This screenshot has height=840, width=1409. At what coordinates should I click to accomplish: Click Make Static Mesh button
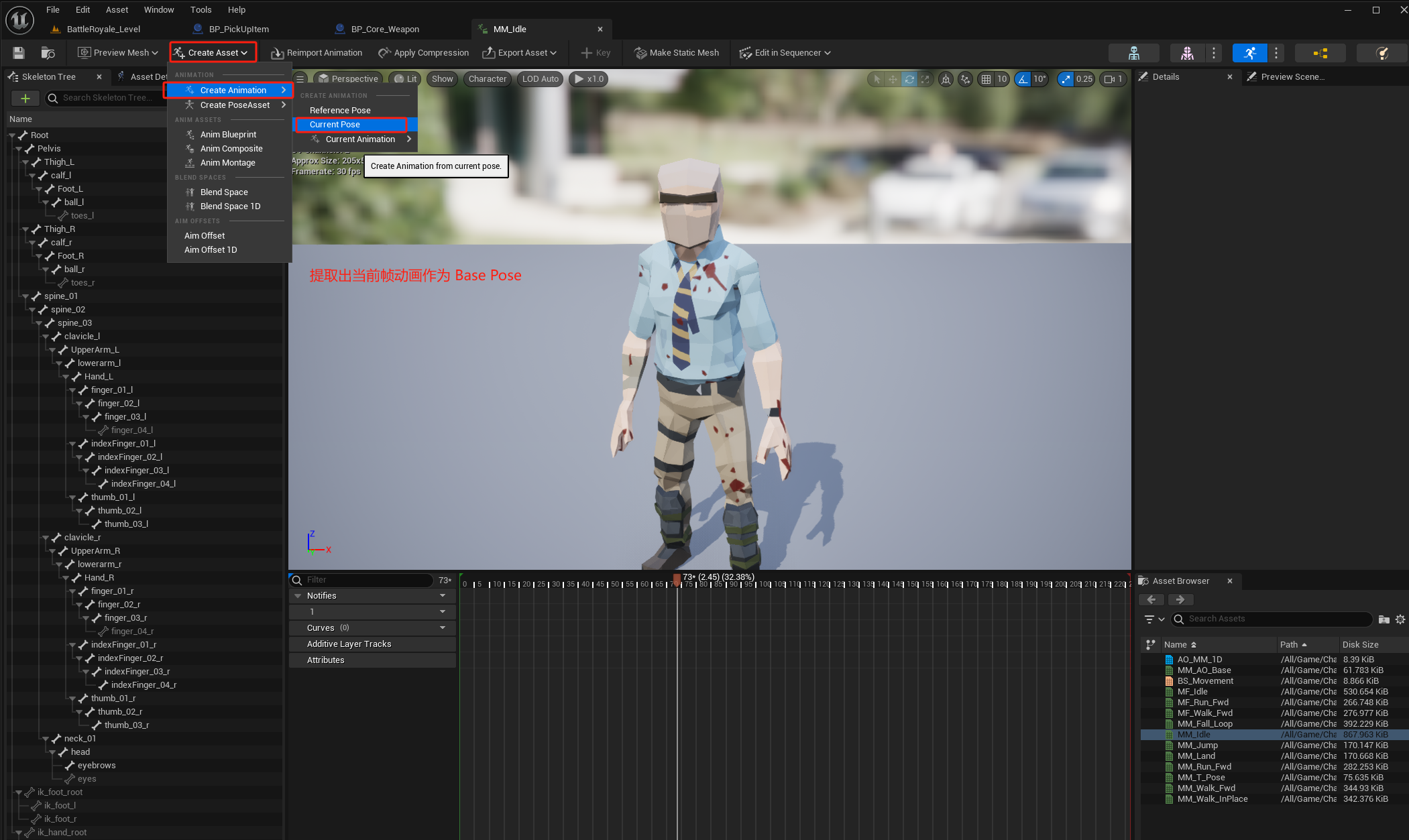(x=676, y=53)
